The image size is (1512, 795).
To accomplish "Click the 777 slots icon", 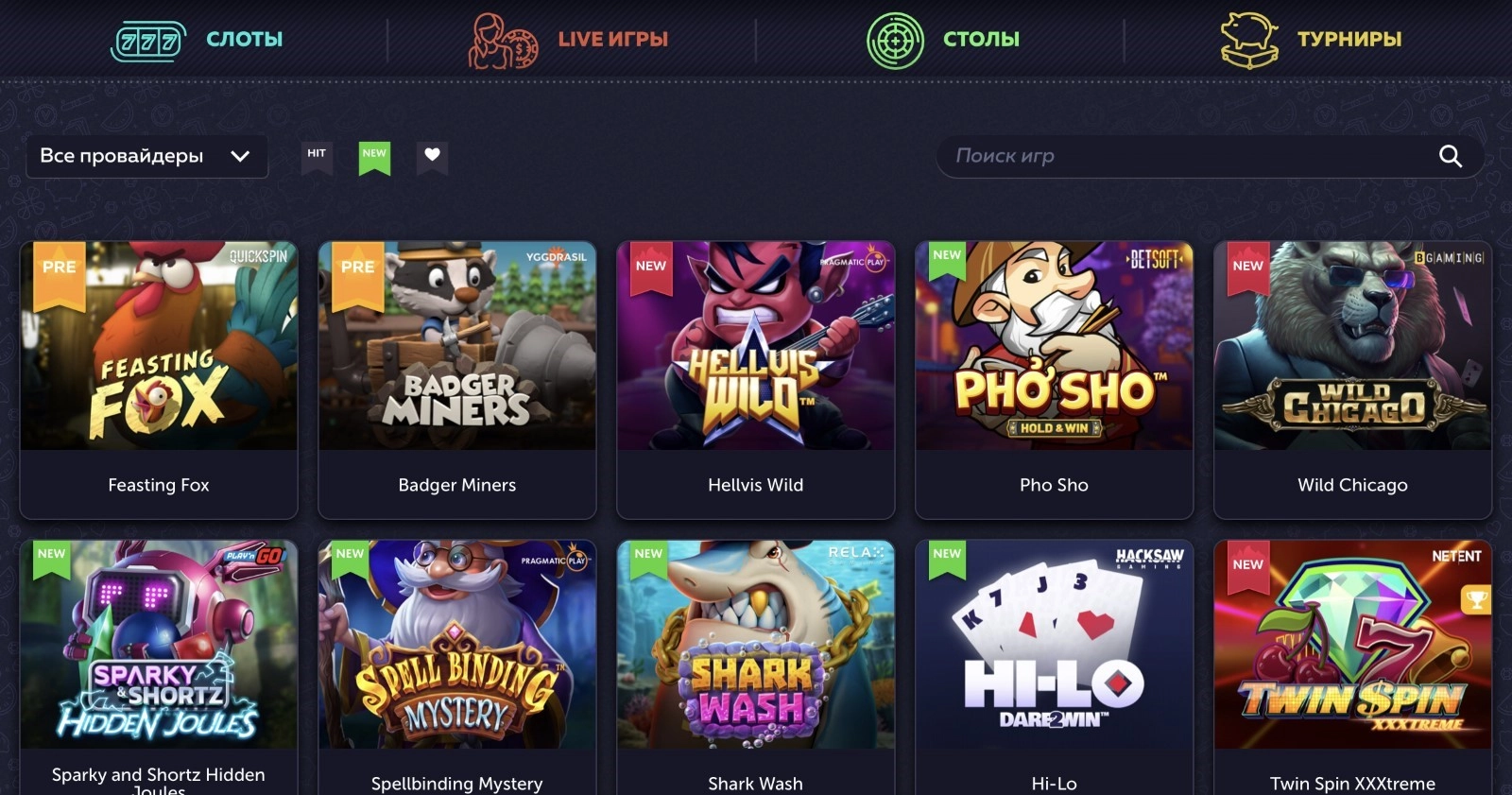I will [148, 41].
